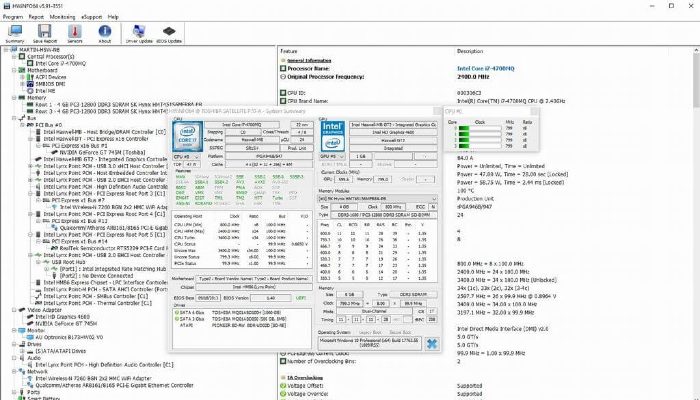Image resolution: width=700 pixels, height=400 pixels.
Task: Open the CPU #0 selector dropdown
Action: (x=186, y=157)
